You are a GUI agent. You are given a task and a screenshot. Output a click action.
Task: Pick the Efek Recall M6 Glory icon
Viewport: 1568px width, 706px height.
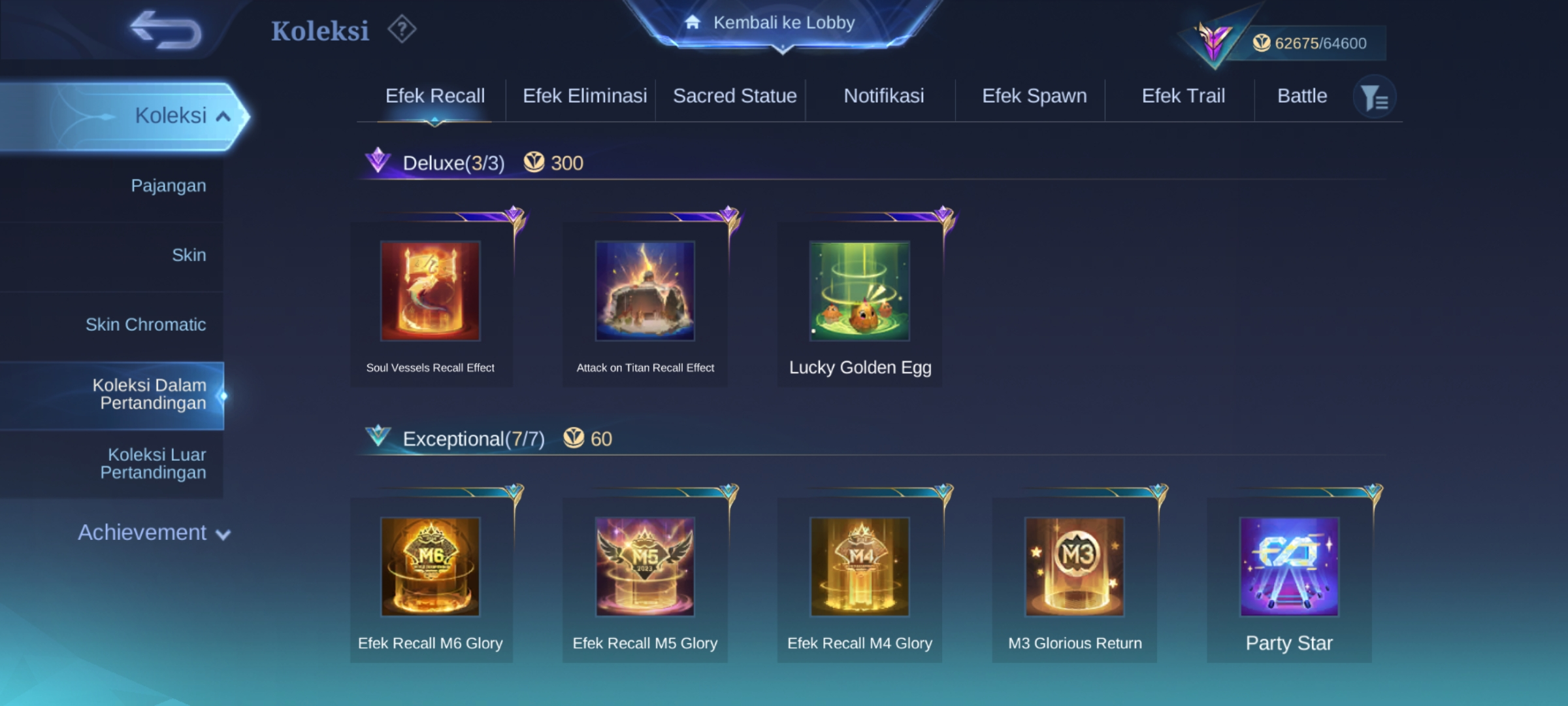(x=430, y=567)
